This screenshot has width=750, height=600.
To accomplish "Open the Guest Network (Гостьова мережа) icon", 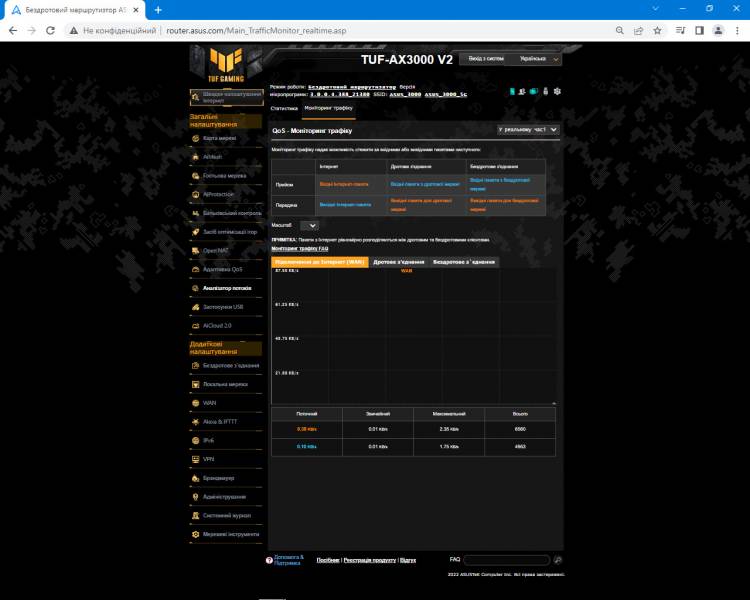I will 195,176.
